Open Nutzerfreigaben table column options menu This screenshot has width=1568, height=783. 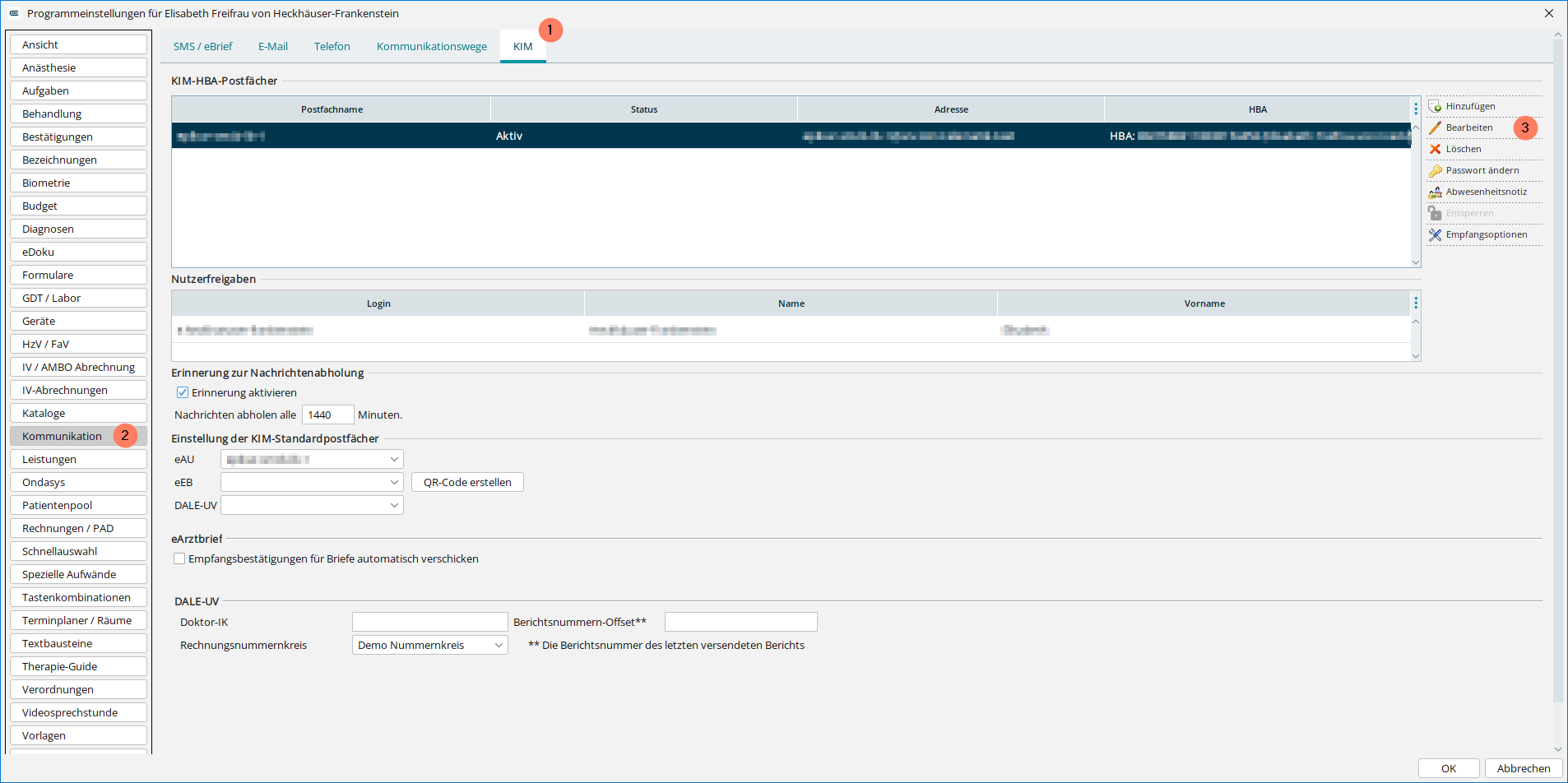[x=1416, y=303]
